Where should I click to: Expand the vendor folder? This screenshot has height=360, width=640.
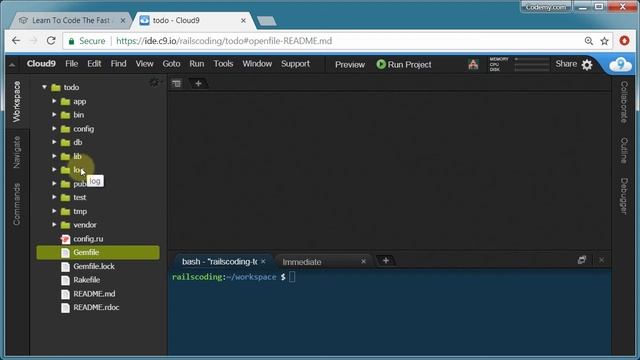(54, 224)
